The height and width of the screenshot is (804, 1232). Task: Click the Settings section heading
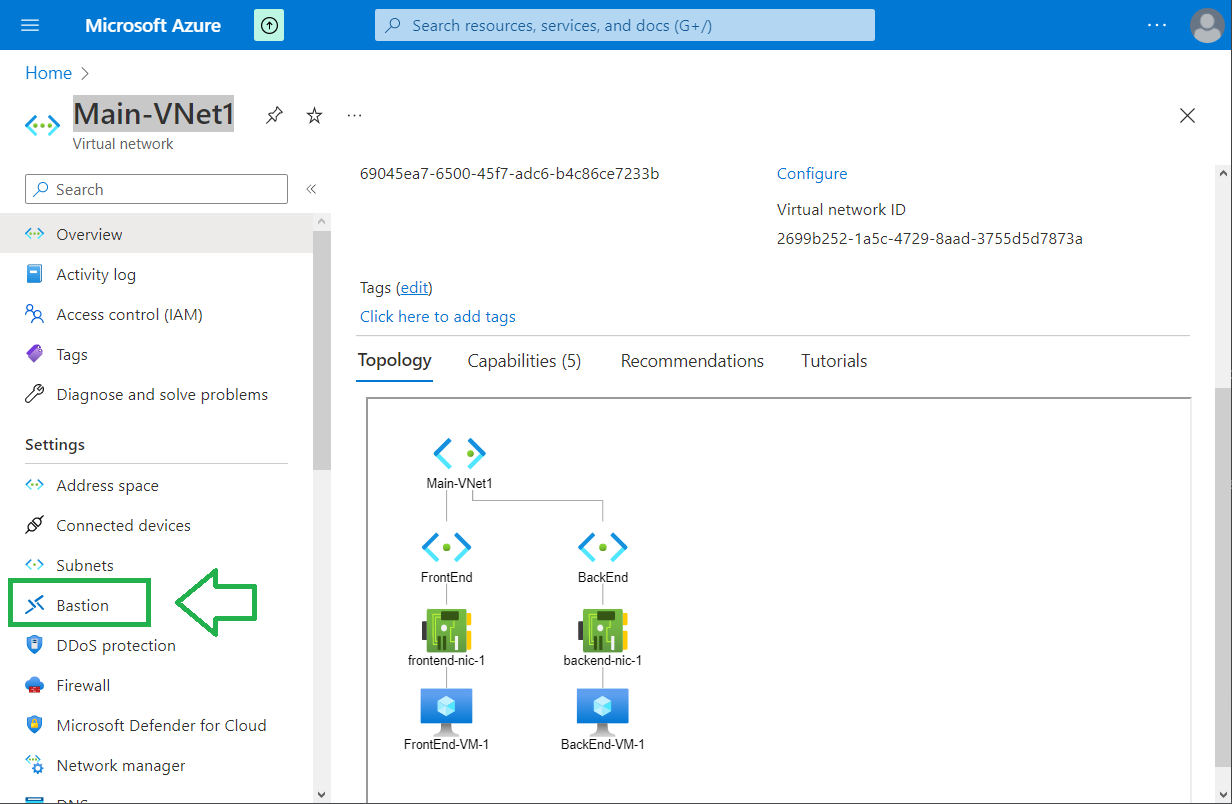(x=55, y=445)
